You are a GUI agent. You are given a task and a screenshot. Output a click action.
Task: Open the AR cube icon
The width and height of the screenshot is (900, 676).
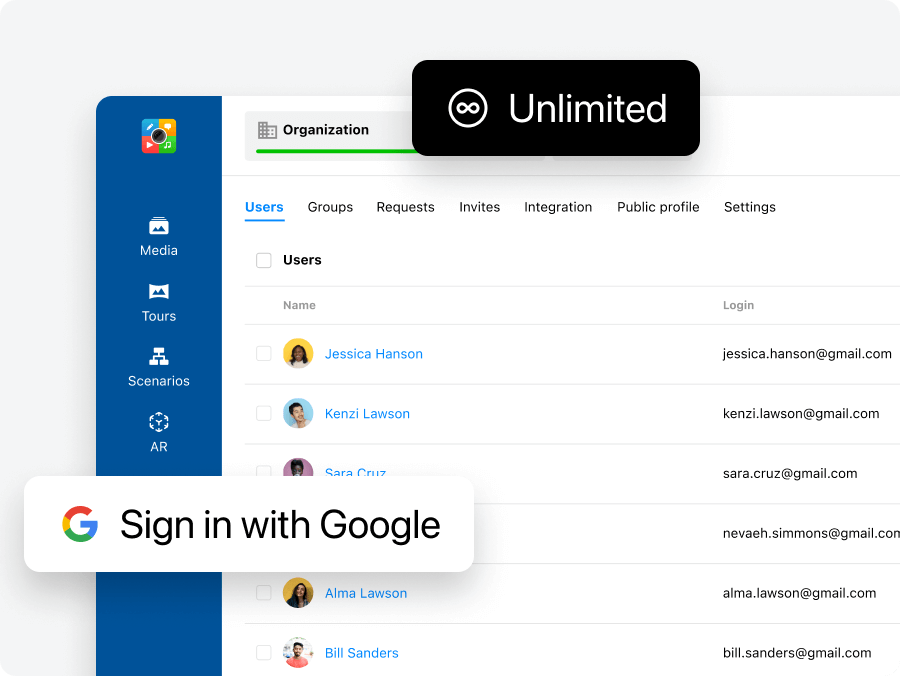[x=158, y=422]
